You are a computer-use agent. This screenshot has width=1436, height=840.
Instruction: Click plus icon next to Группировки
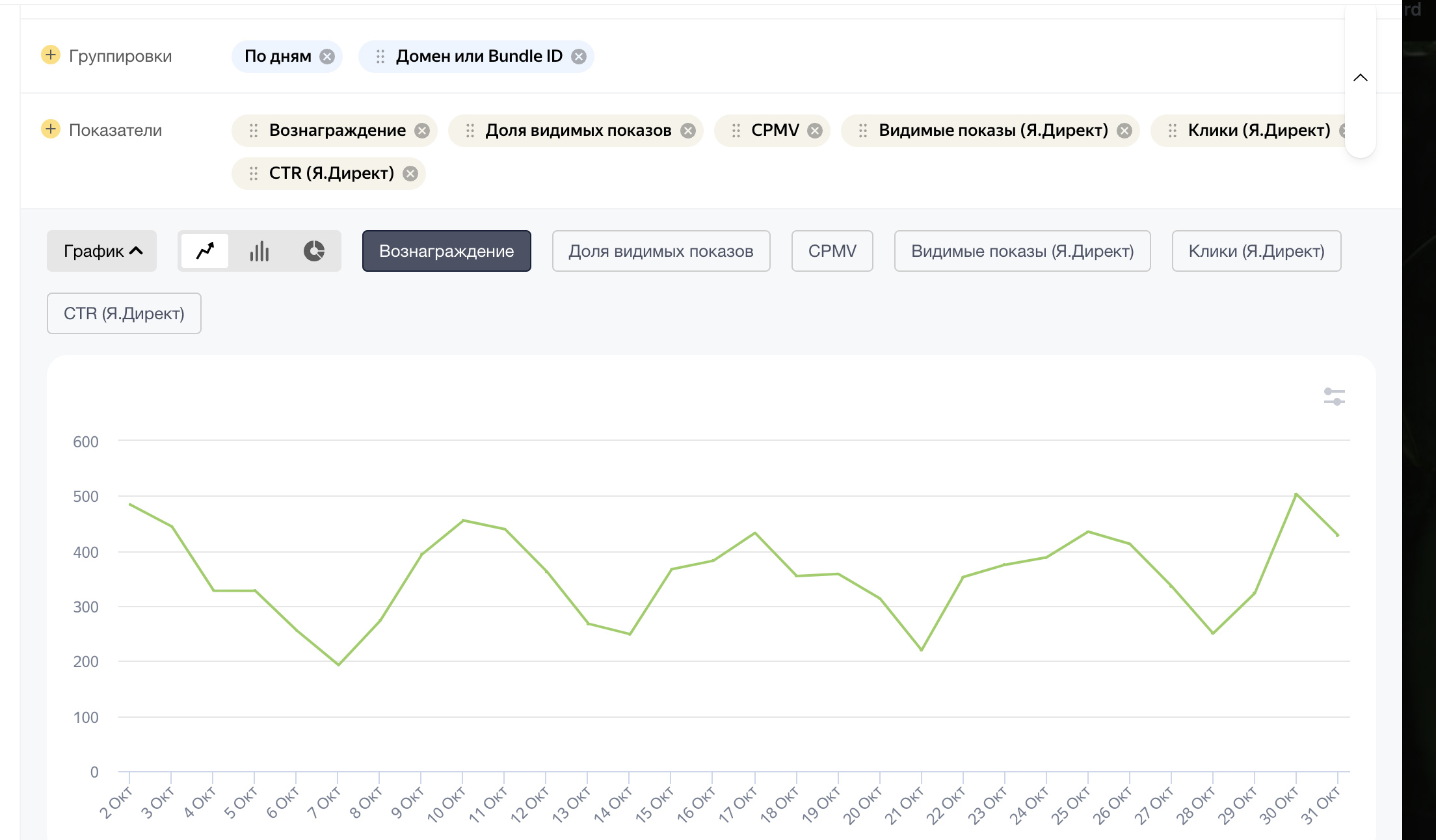(51, 55)
